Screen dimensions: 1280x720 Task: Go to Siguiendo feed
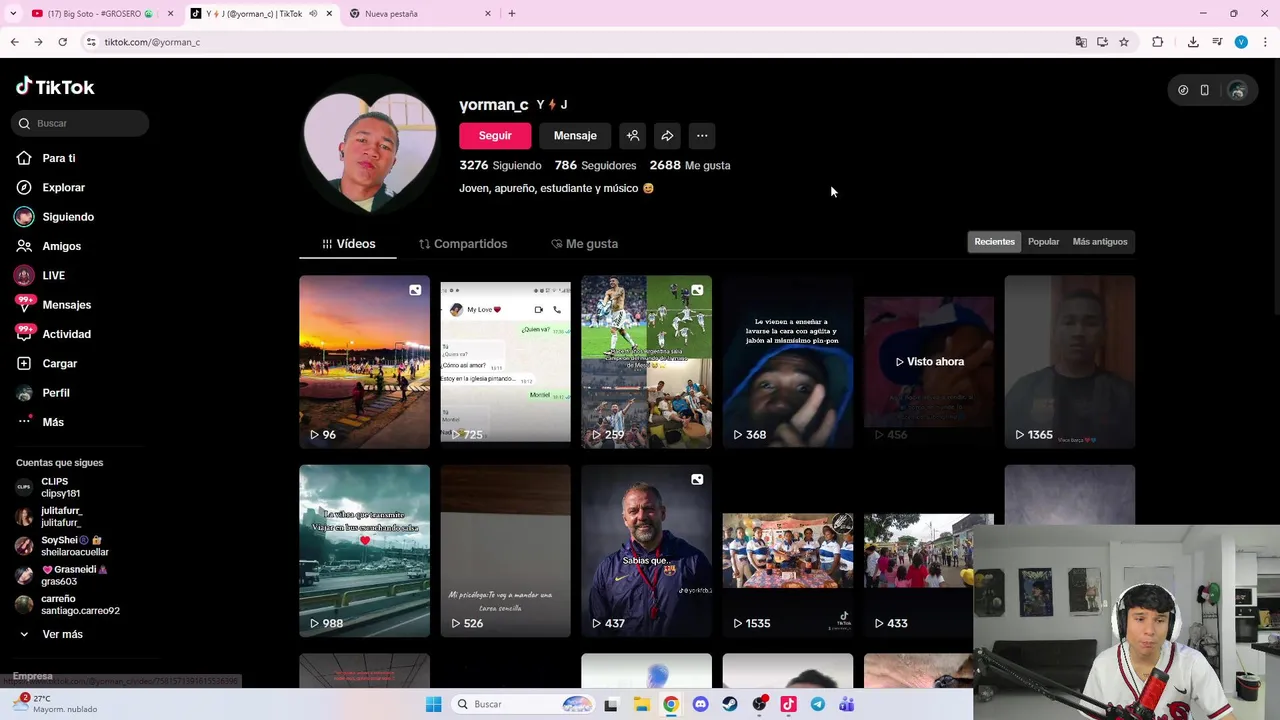coord(55,217)
